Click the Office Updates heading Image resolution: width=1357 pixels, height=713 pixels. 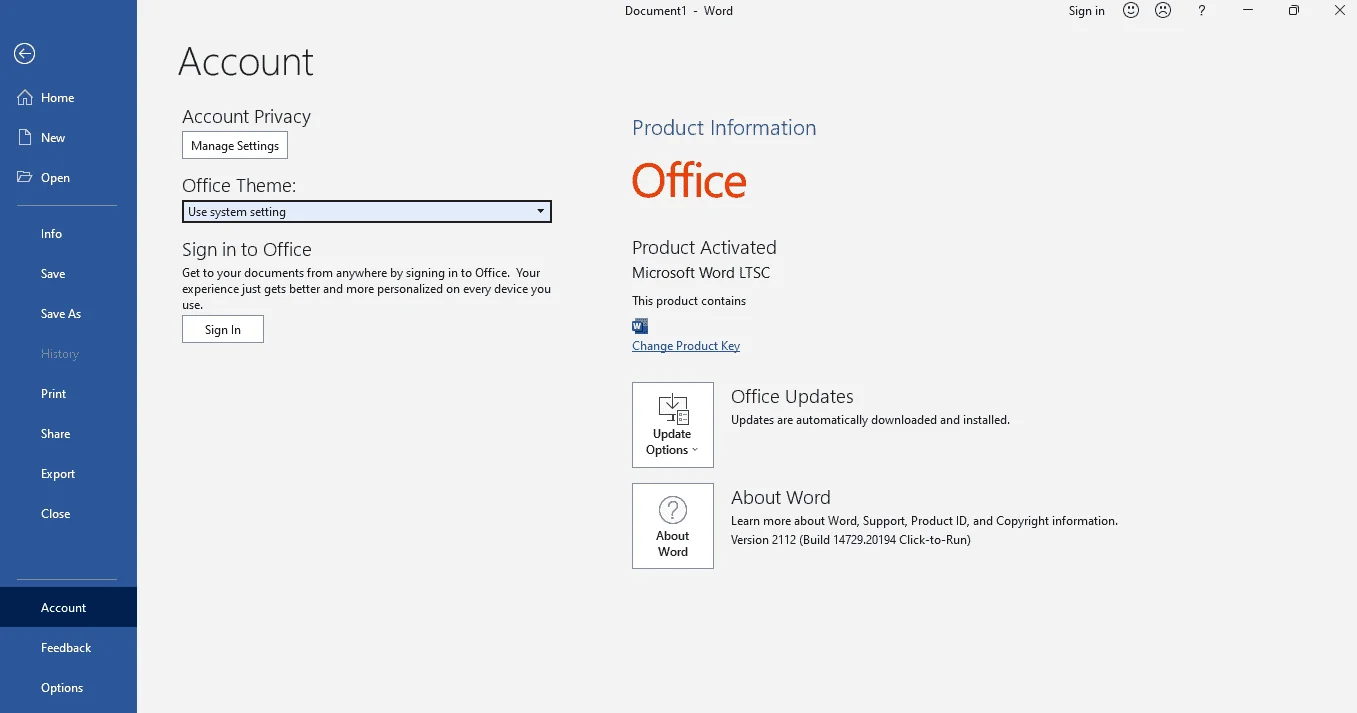[x=792, y=397]
